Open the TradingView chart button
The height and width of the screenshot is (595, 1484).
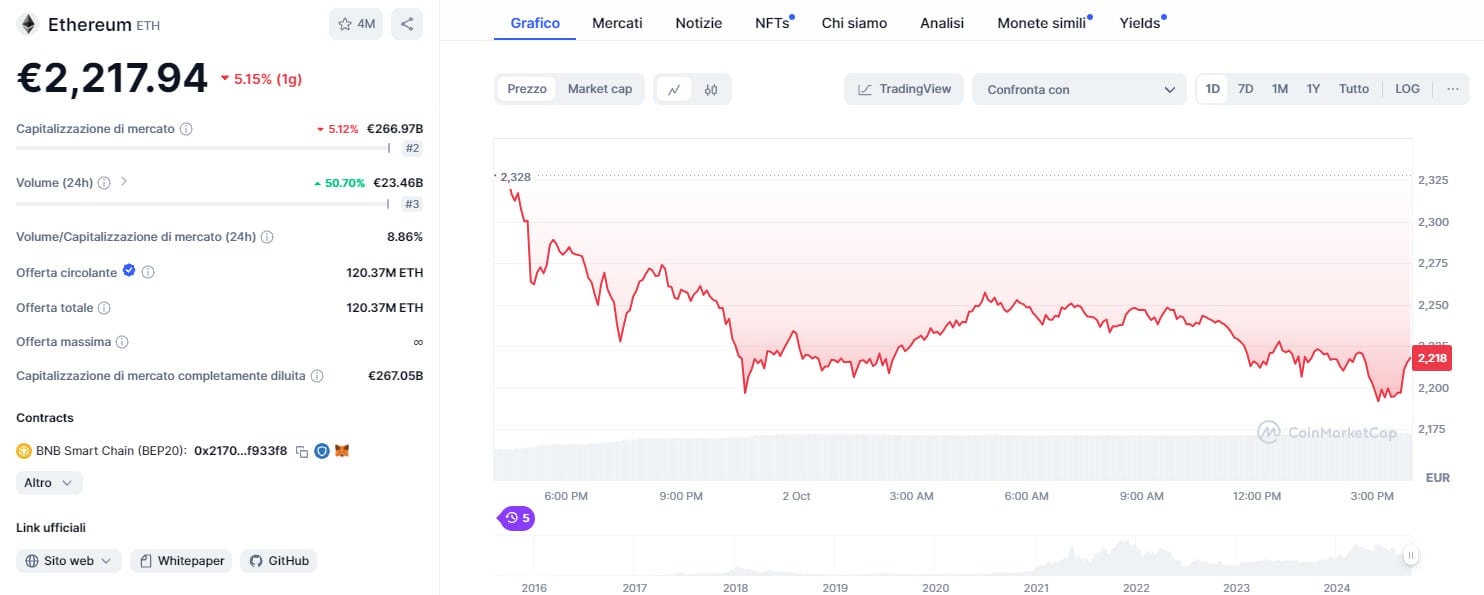click(x=904, y=89)
